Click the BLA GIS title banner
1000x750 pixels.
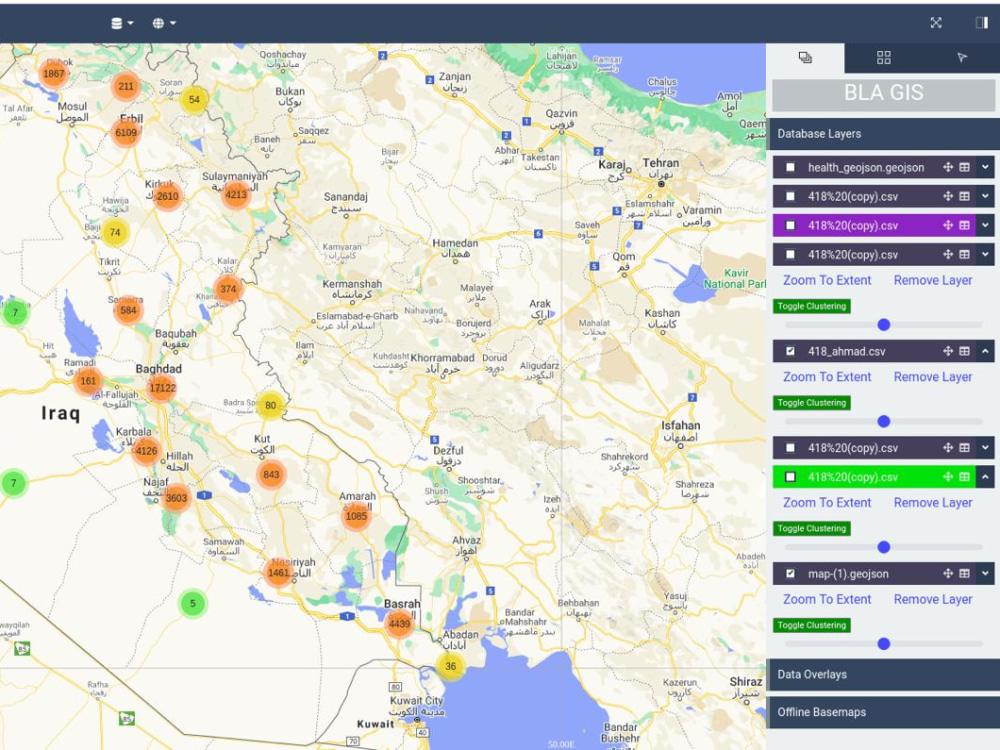click(x=883, y=93)
